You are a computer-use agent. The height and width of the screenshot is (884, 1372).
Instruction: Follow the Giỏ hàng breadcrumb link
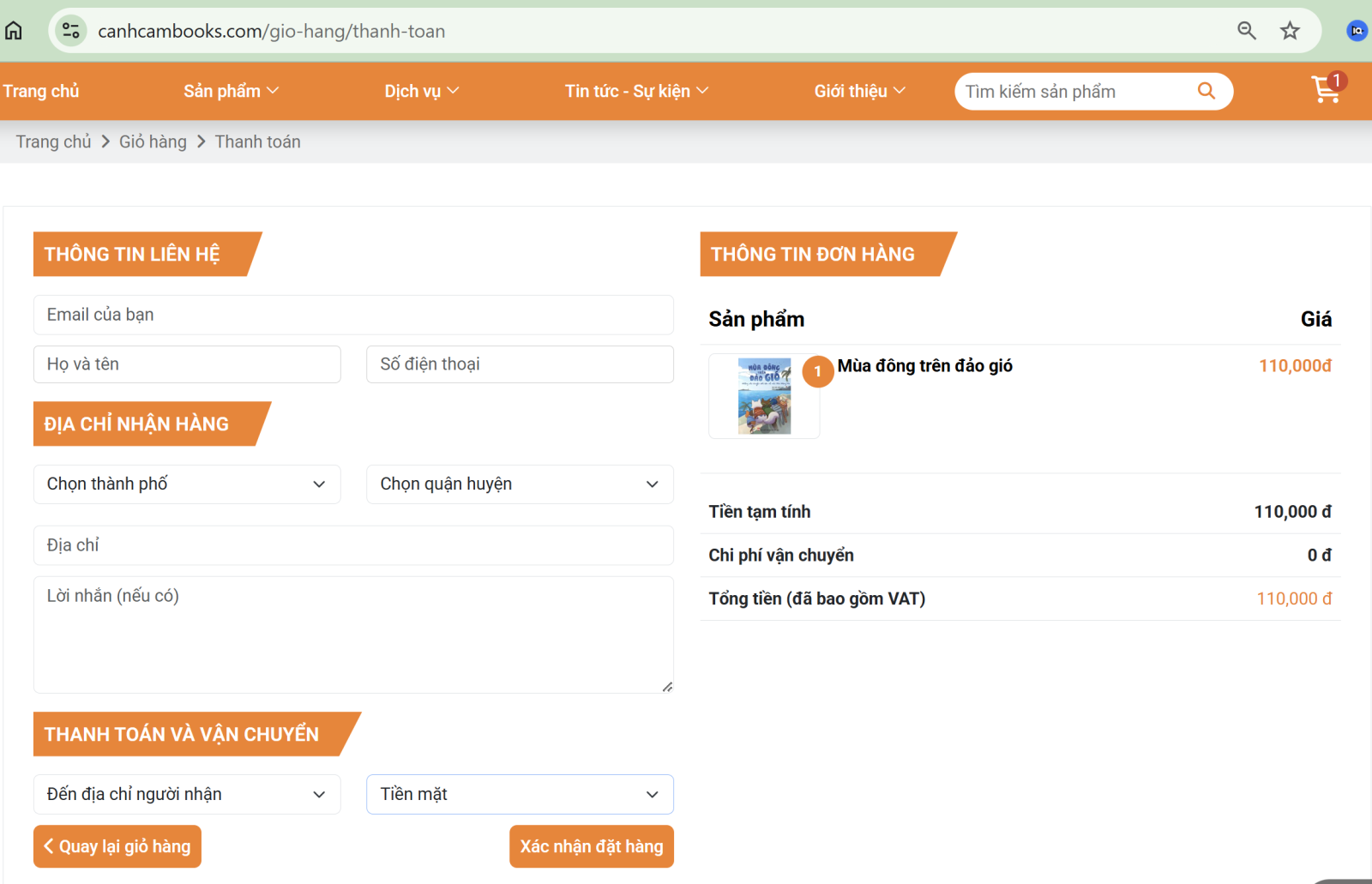pos(153,142)
